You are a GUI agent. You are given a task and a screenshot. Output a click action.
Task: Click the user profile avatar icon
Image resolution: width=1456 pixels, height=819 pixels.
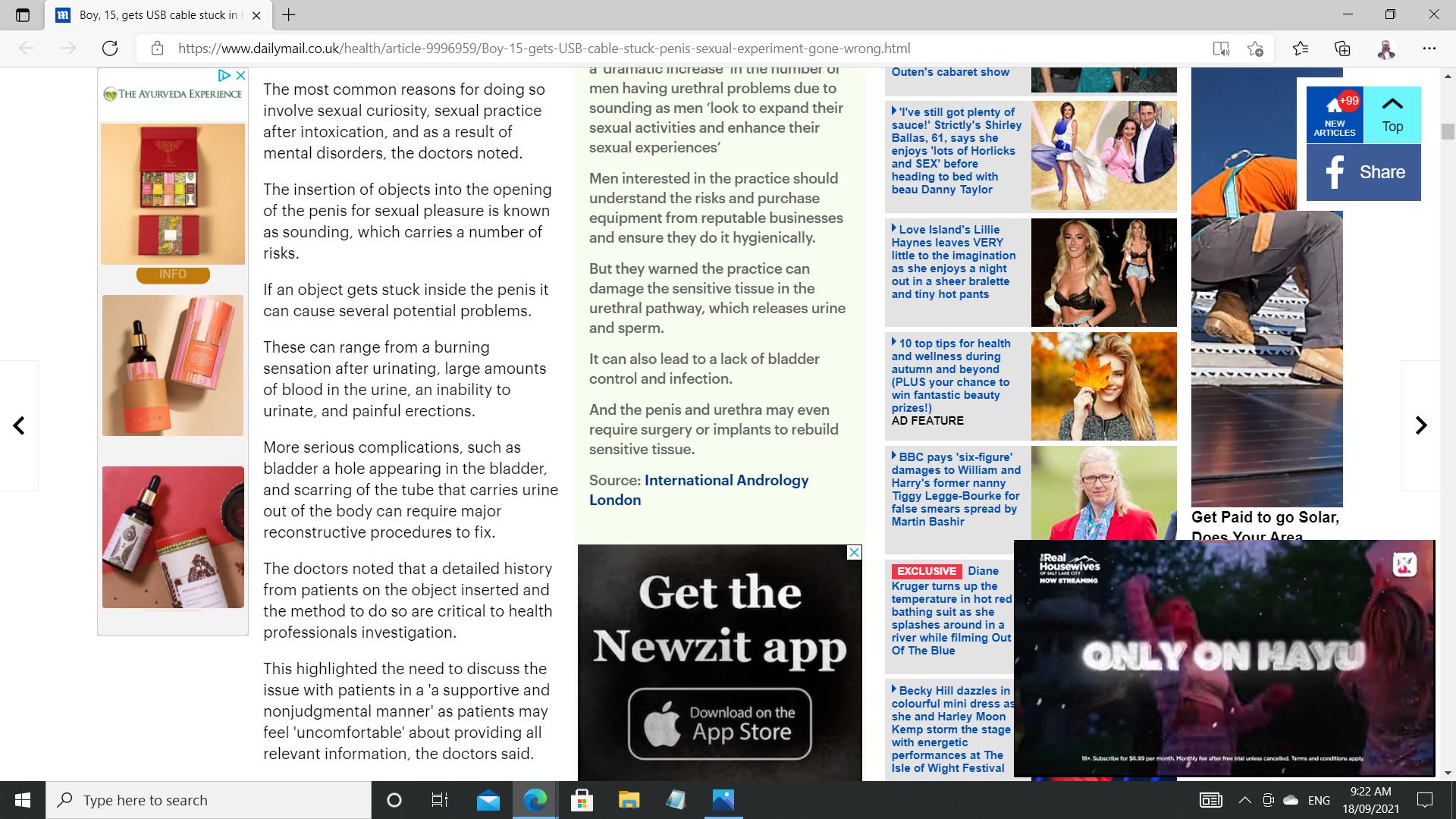[1385, 49]
